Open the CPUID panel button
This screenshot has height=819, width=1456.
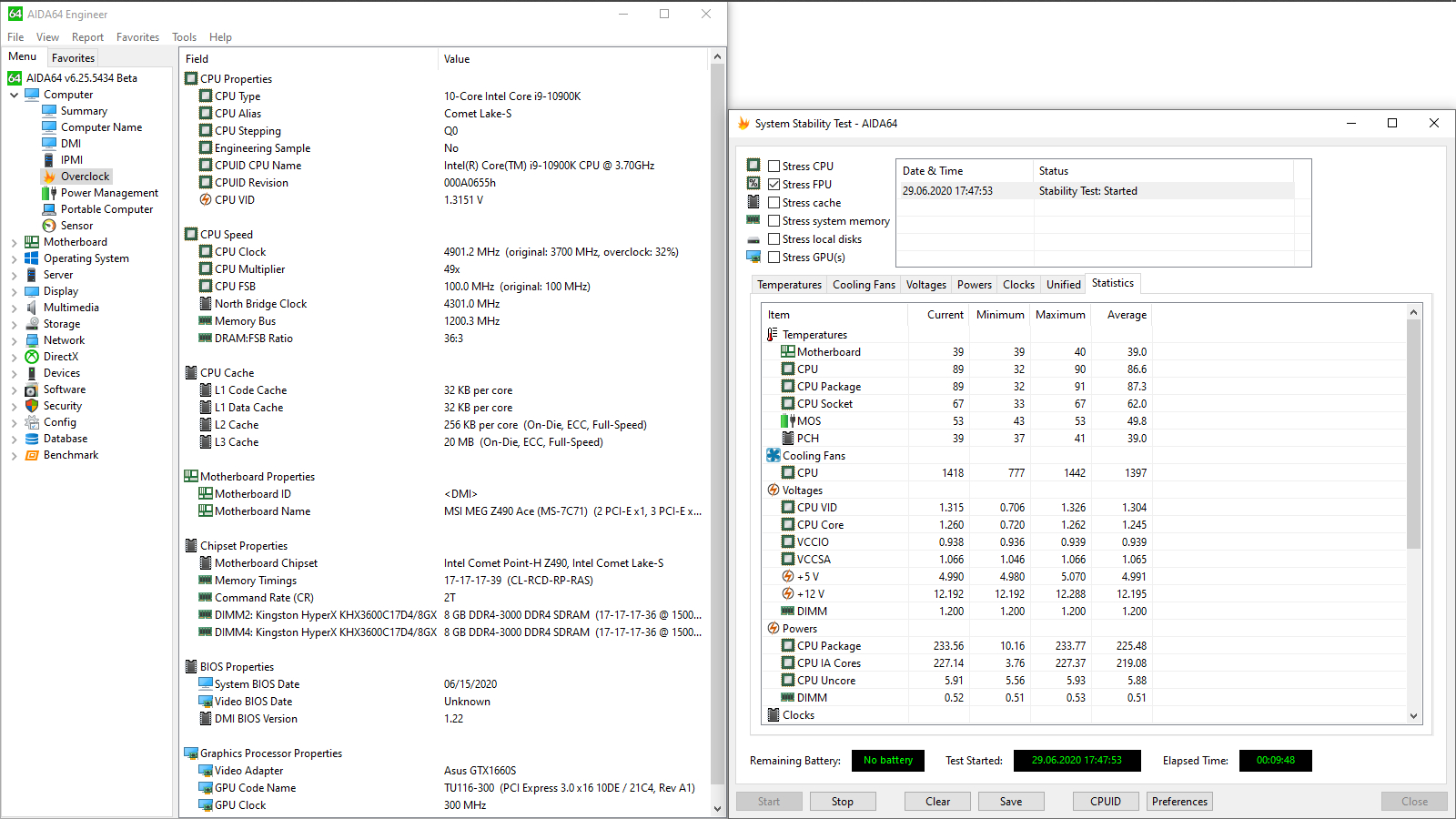1106,802
